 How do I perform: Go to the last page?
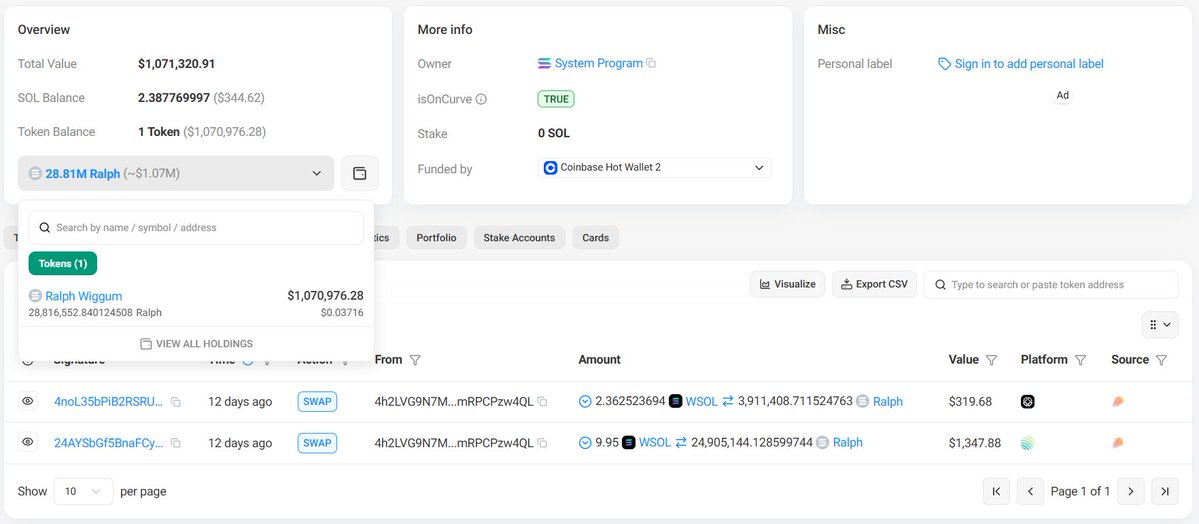[x=1165, y=491]
